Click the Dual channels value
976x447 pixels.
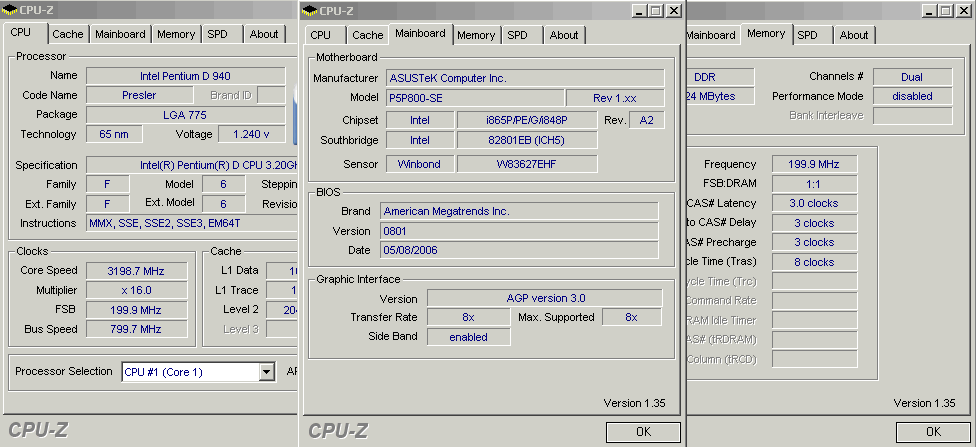912,77
